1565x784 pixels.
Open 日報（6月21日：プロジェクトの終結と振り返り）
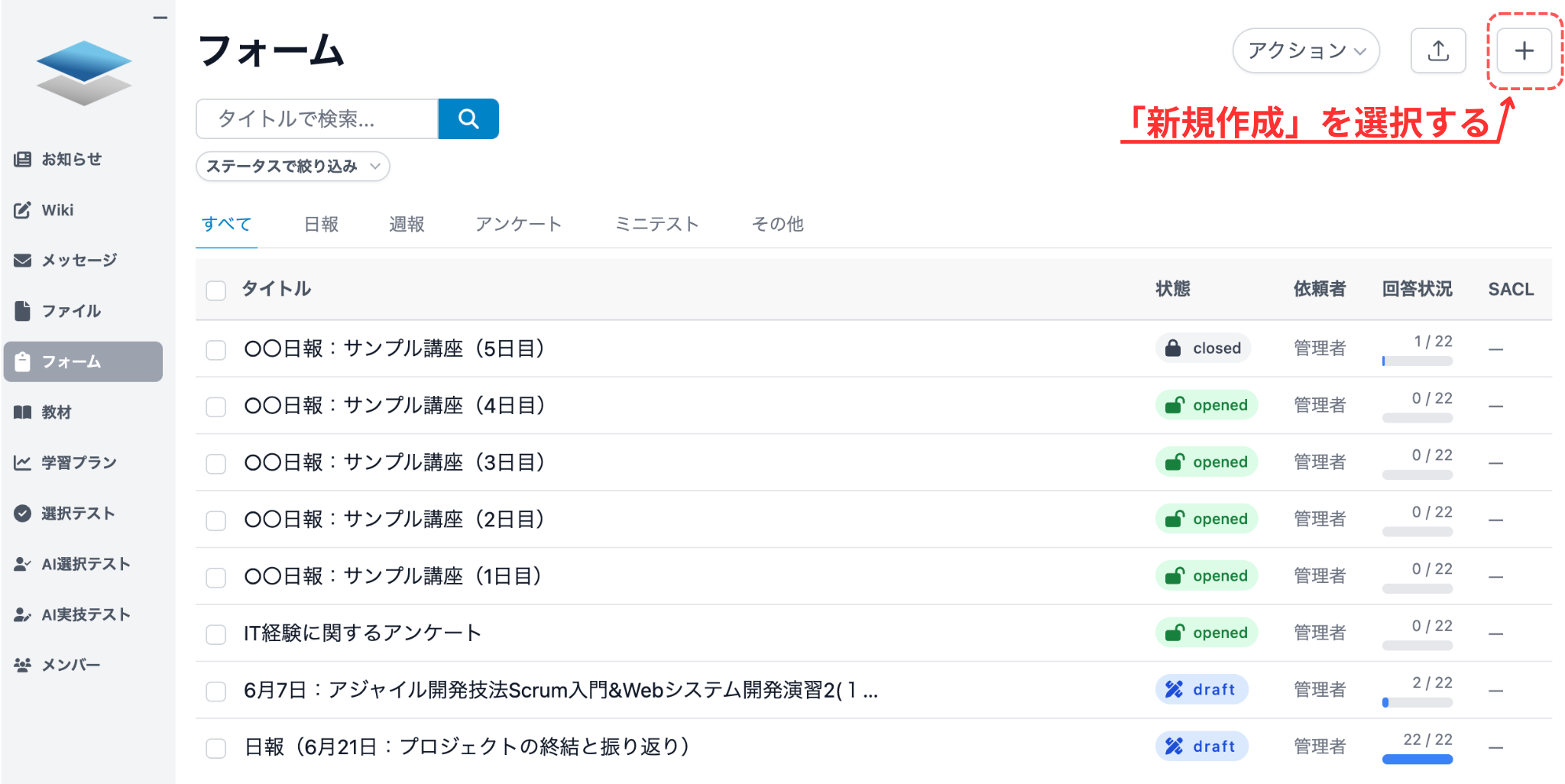point(466,747)
